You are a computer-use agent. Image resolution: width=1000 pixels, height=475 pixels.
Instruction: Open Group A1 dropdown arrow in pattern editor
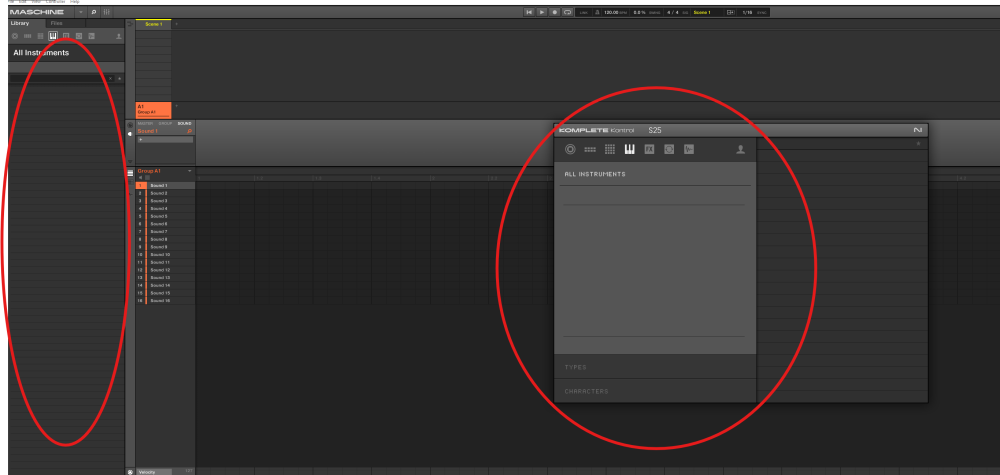coord(189,171)
